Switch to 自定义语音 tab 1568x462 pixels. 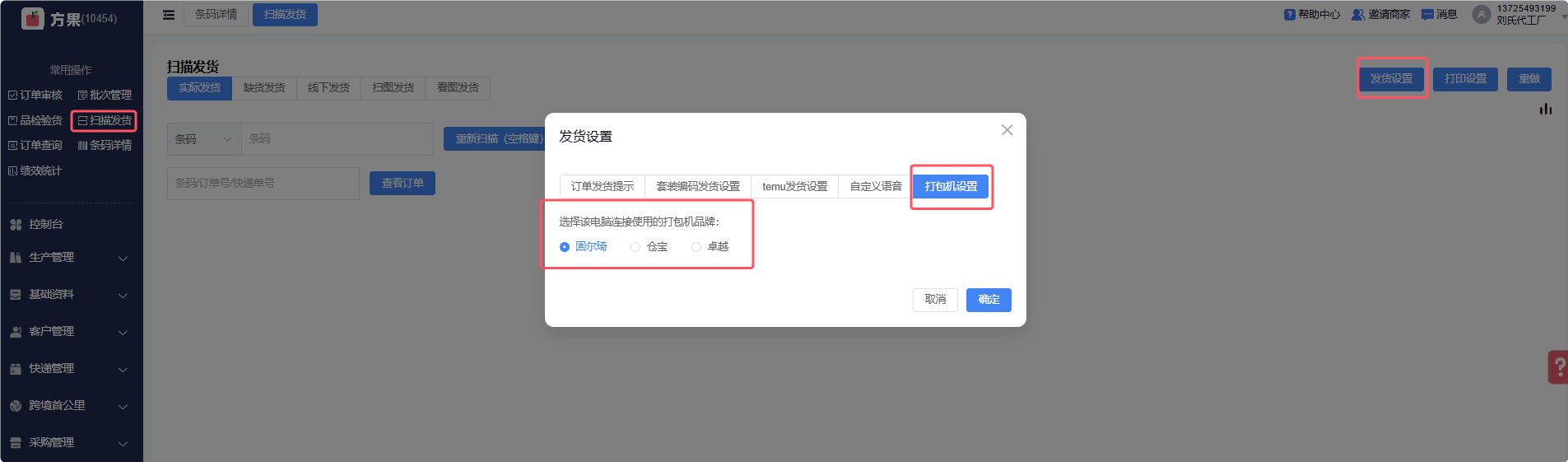coord(876,187)
